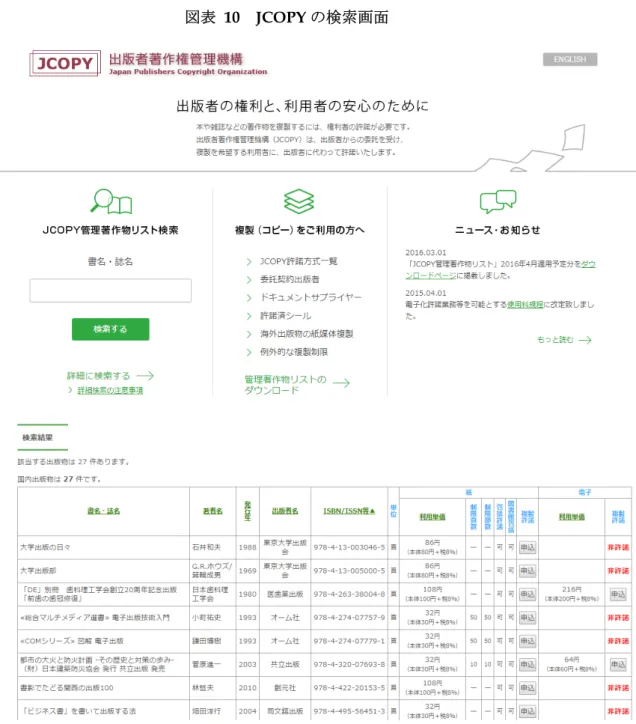Open 許諾済シール menu item
The image size is (636, 724).
(285, 316)
